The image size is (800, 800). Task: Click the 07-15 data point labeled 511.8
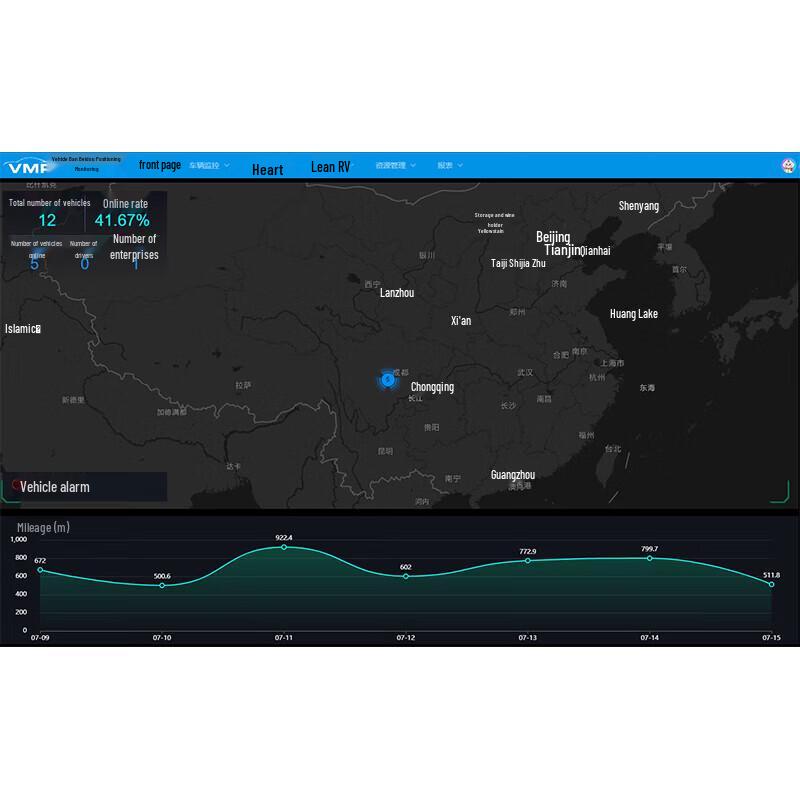point(771,585)
